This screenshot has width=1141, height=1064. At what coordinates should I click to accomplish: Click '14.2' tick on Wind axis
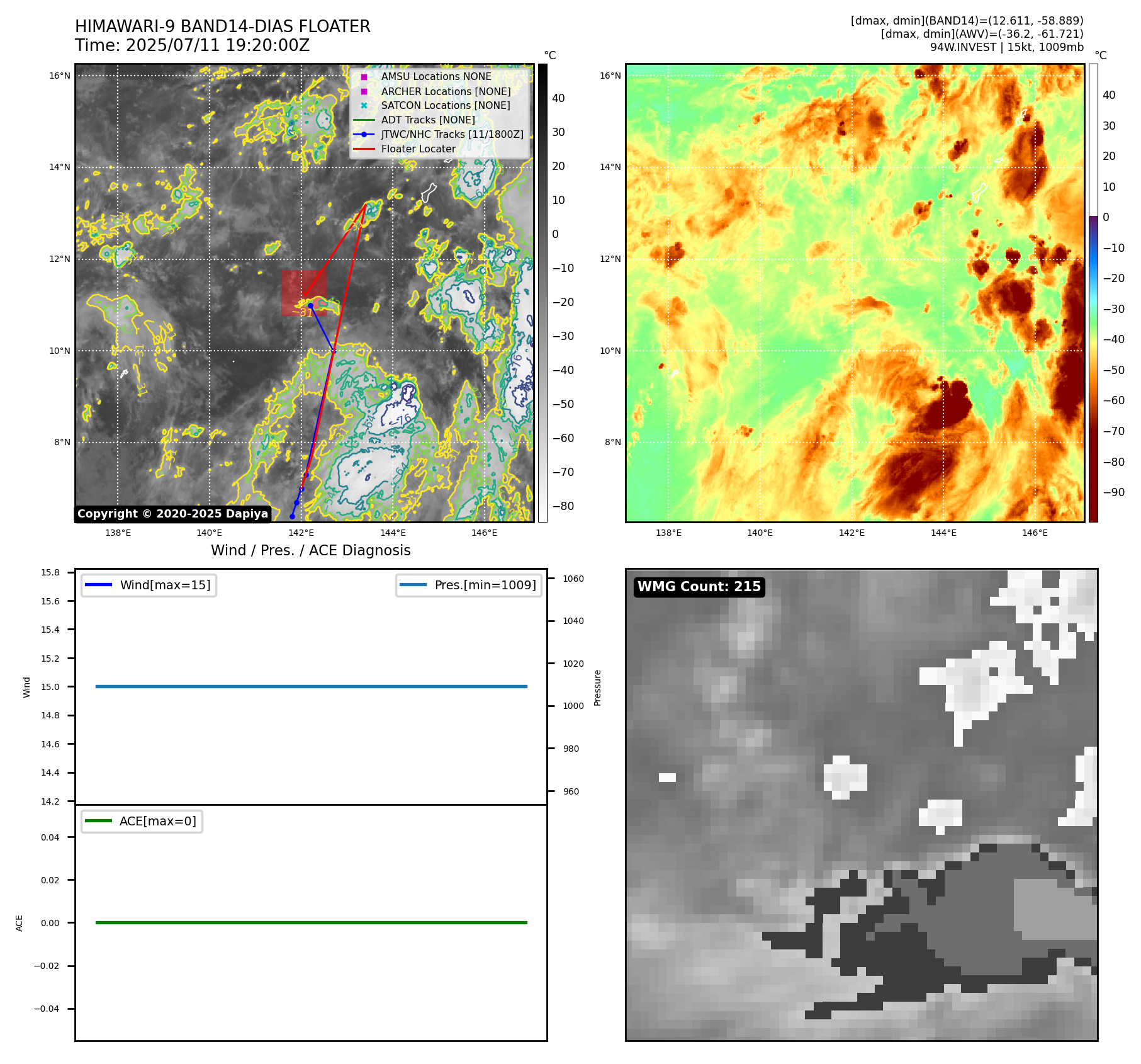click(x=50, y=801)
